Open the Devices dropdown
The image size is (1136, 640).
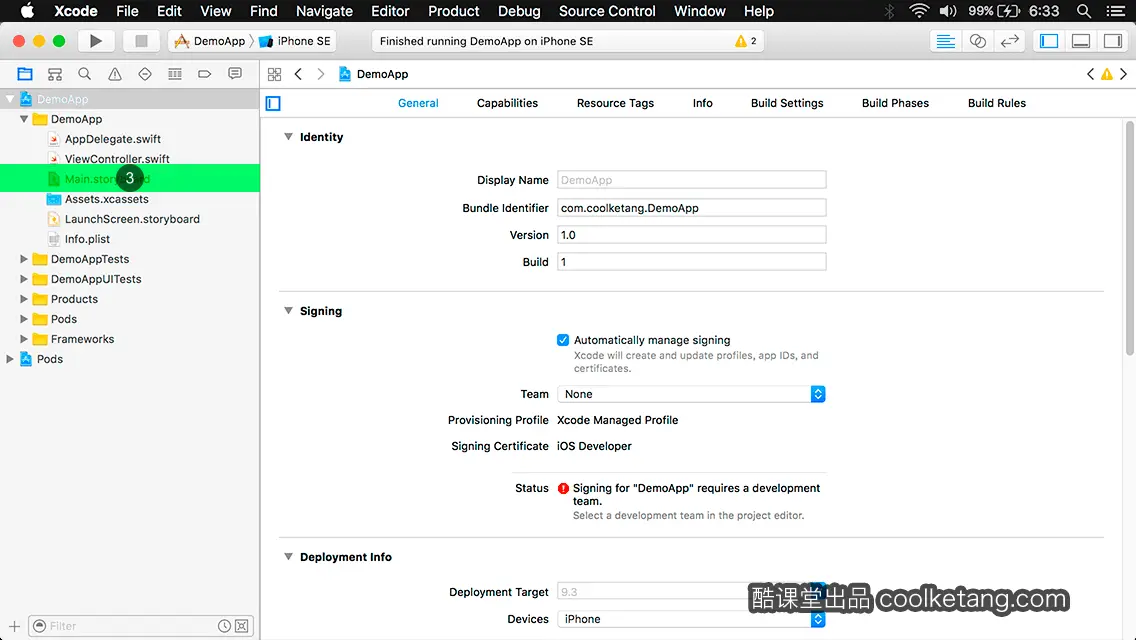tap(691, 619)
